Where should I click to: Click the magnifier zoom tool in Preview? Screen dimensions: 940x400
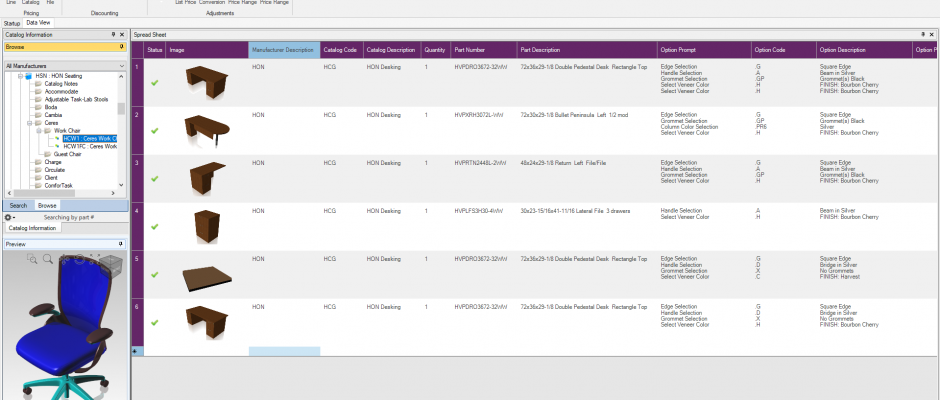[48, 259]
